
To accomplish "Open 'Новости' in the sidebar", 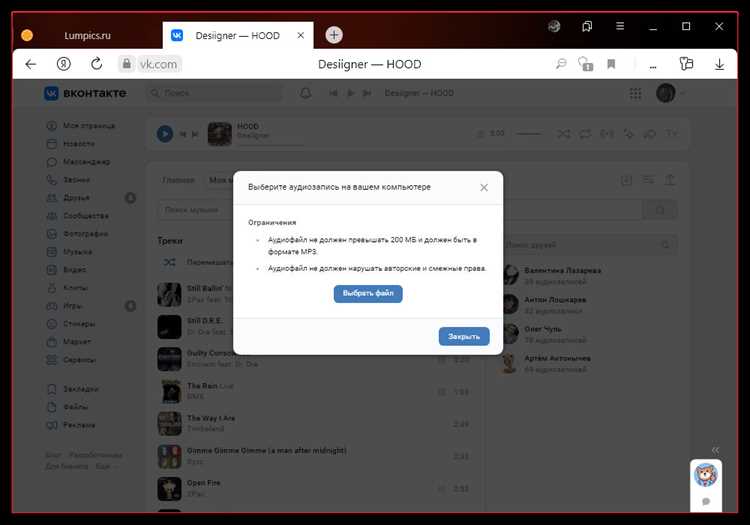I will click(70, 144).
